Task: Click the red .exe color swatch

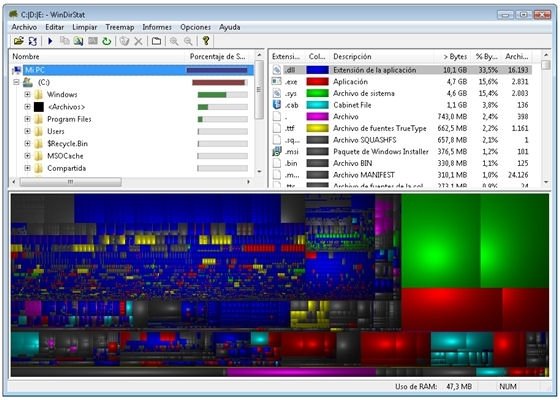Action: coord(318,81)
